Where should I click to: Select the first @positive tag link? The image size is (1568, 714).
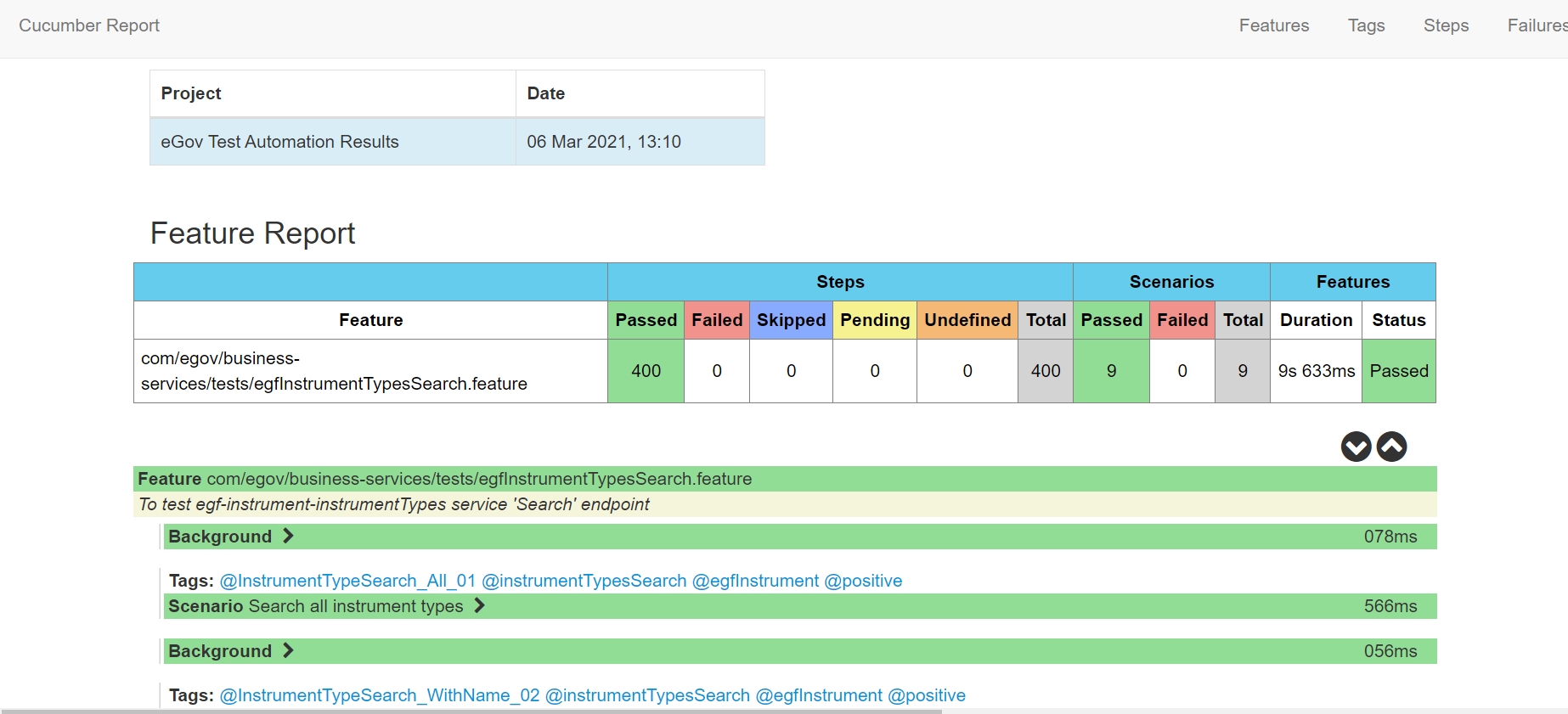pyautogui.click(x=863, y=581)
